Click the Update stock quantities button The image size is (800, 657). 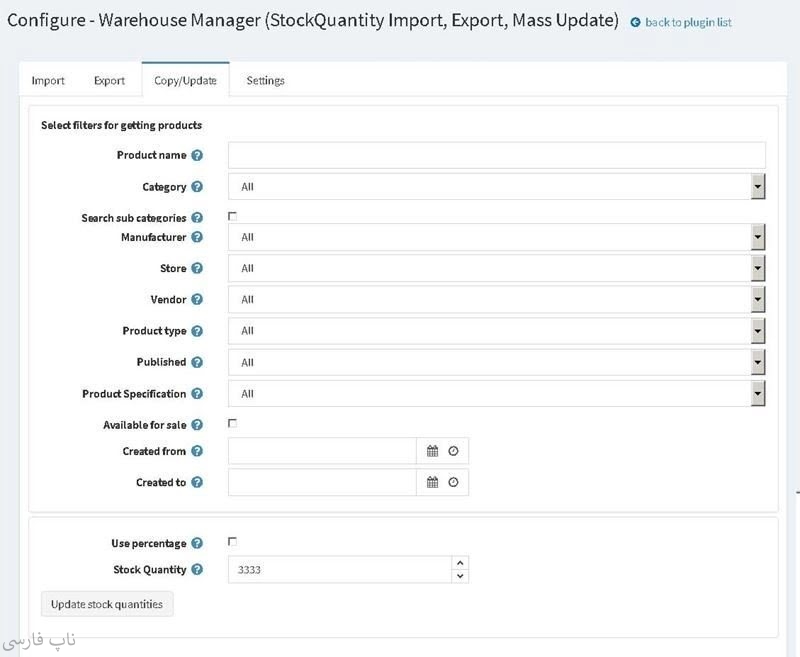pyautogui.click(x=107, y=604)
